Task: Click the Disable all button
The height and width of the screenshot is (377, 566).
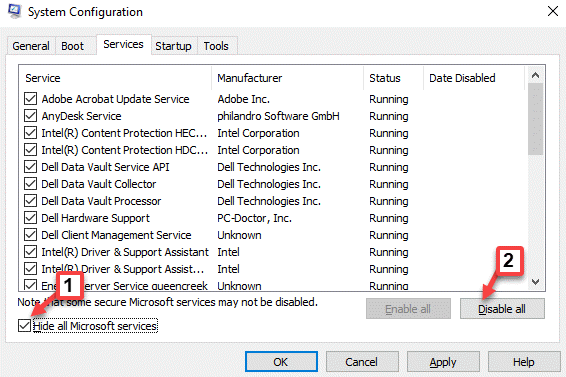Action: coord(502,309)
